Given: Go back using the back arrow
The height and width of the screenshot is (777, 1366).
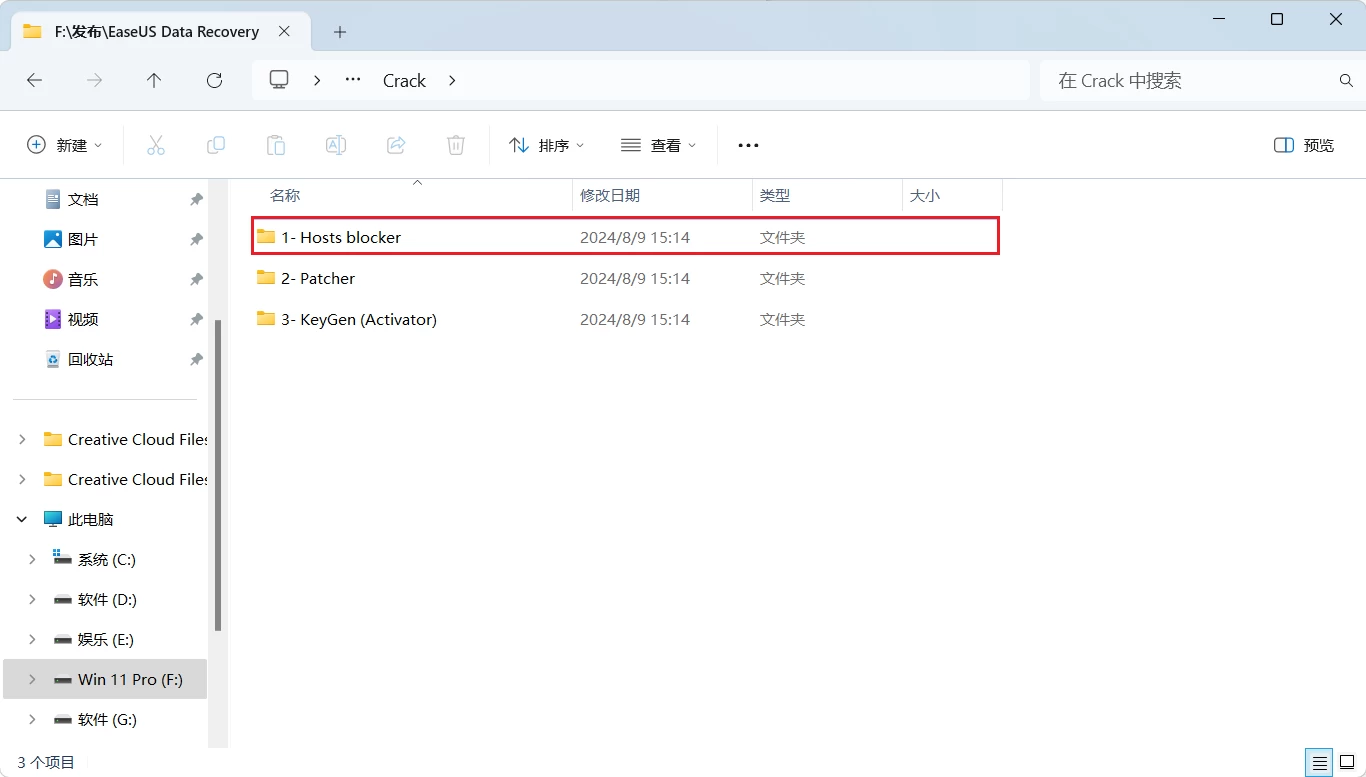Looking at the screenshot, I should [35, 81].
